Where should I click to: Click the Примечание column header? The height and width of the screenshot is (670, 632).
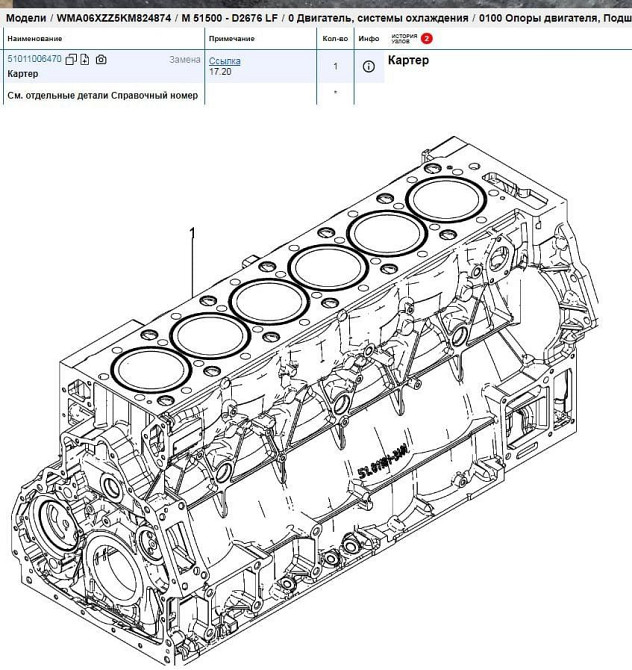tap(231, 38)
